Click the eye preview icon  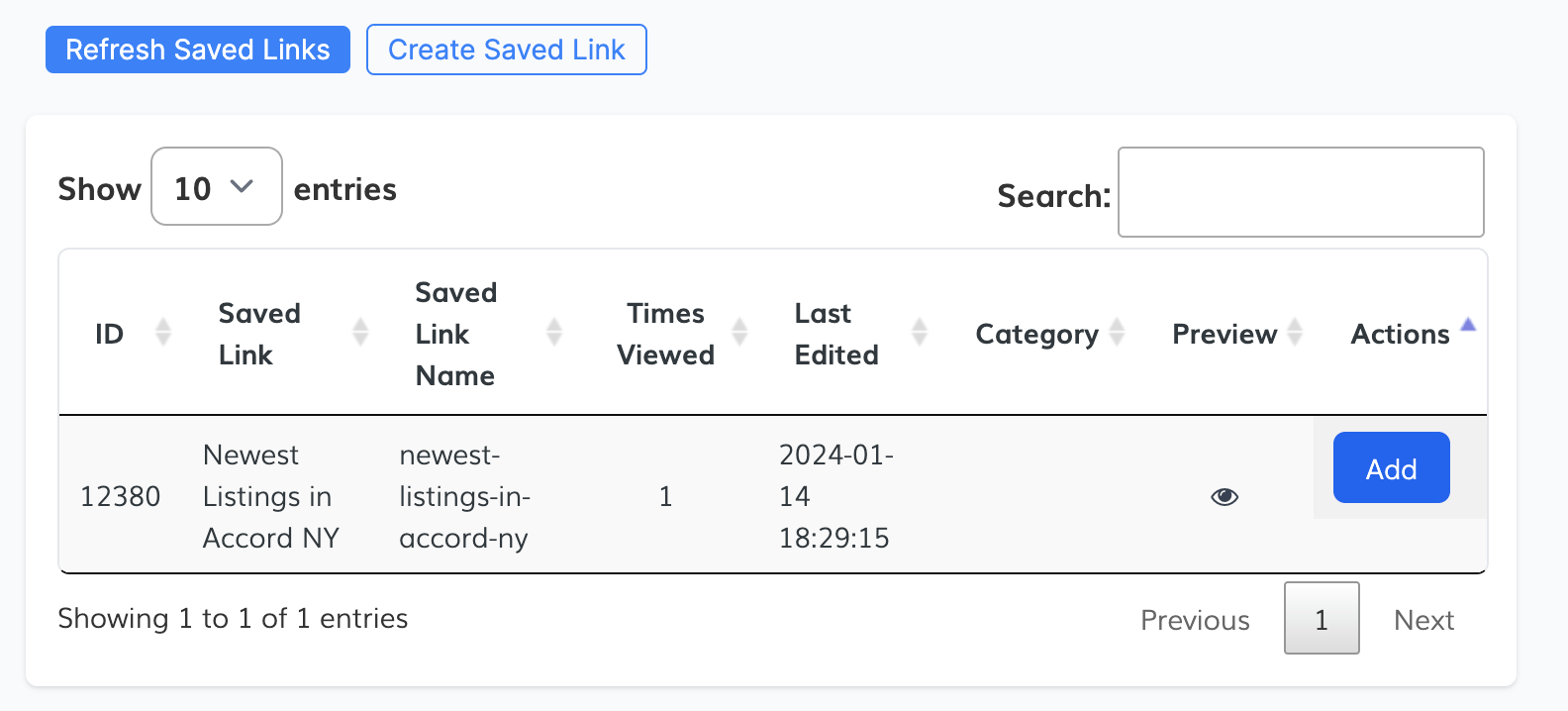point(1225,496)
